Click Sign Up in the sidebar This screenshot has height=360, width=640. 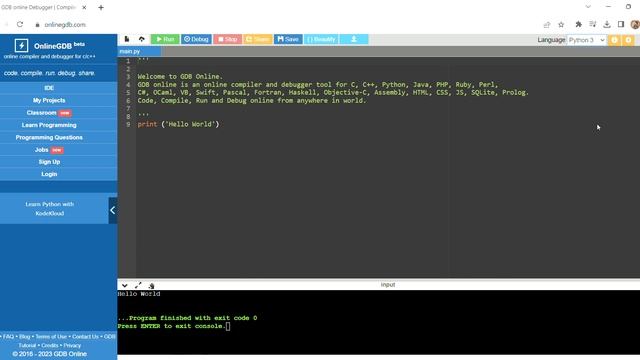[49, 162]
